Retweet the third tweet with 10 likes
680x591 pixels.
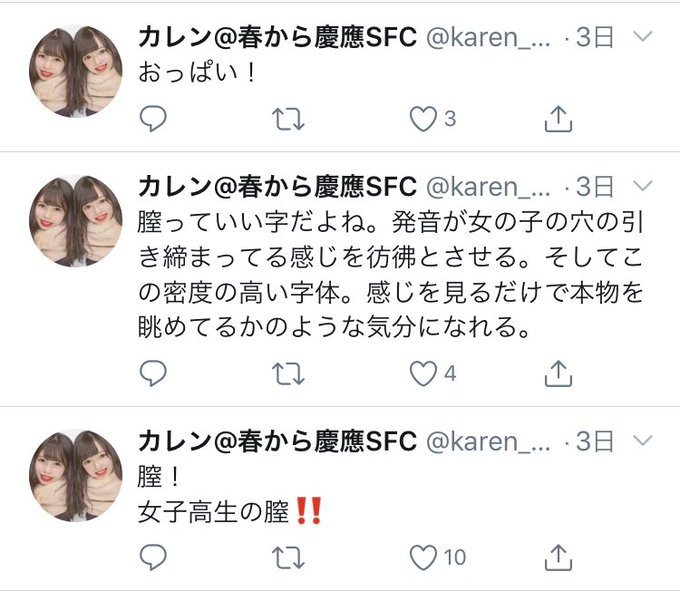tap(288, 558)
